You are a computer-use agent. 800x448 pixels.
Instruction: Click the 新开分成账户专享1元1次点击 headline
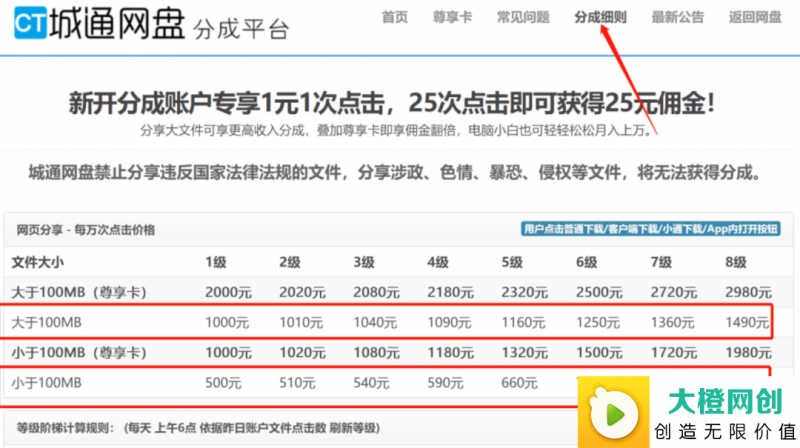392,103
